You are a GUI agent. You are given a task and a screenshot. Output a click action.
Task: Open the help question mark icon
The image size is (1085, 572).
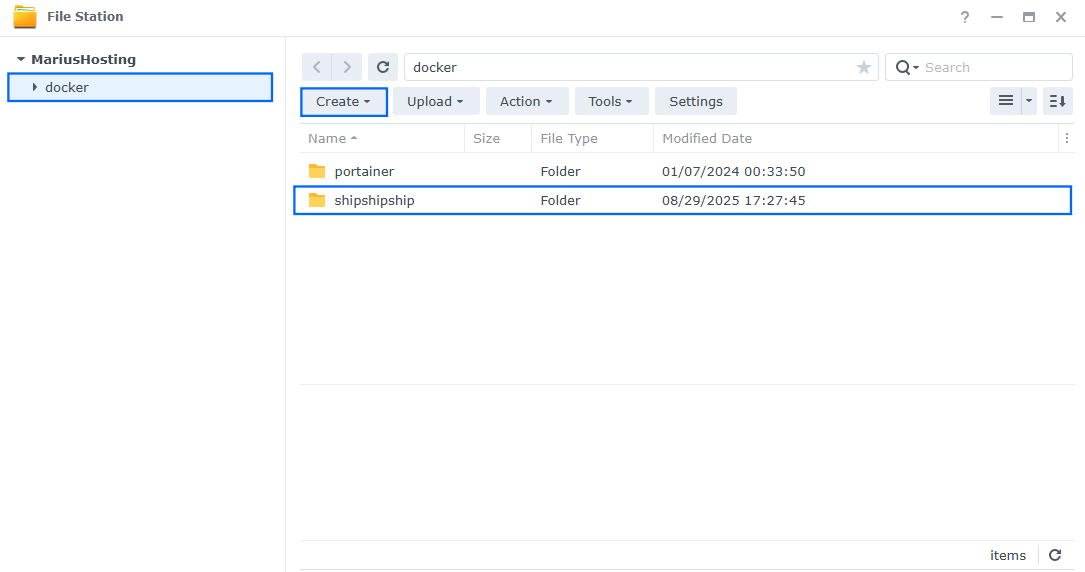[965, 17]
